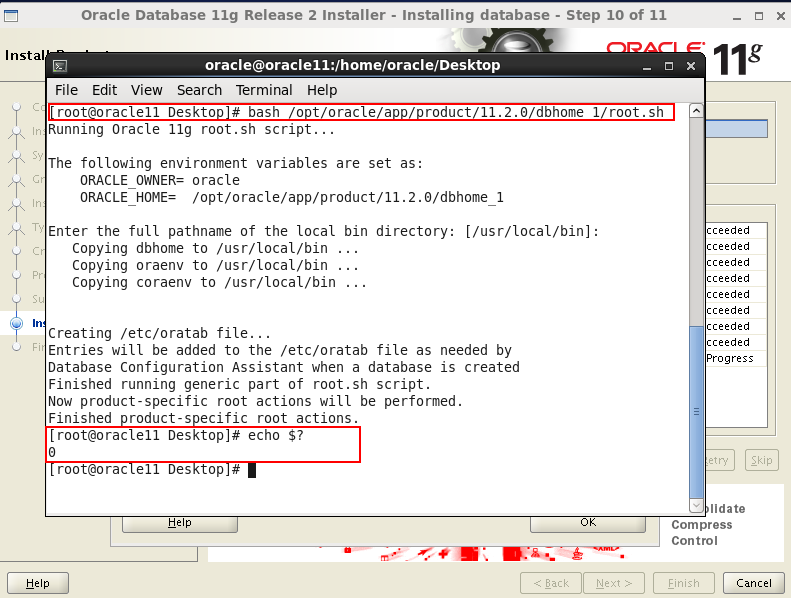The width and height of the screenshot is (791, 598).
Task: Open the terminal Search menu
Action: (199, 90)
